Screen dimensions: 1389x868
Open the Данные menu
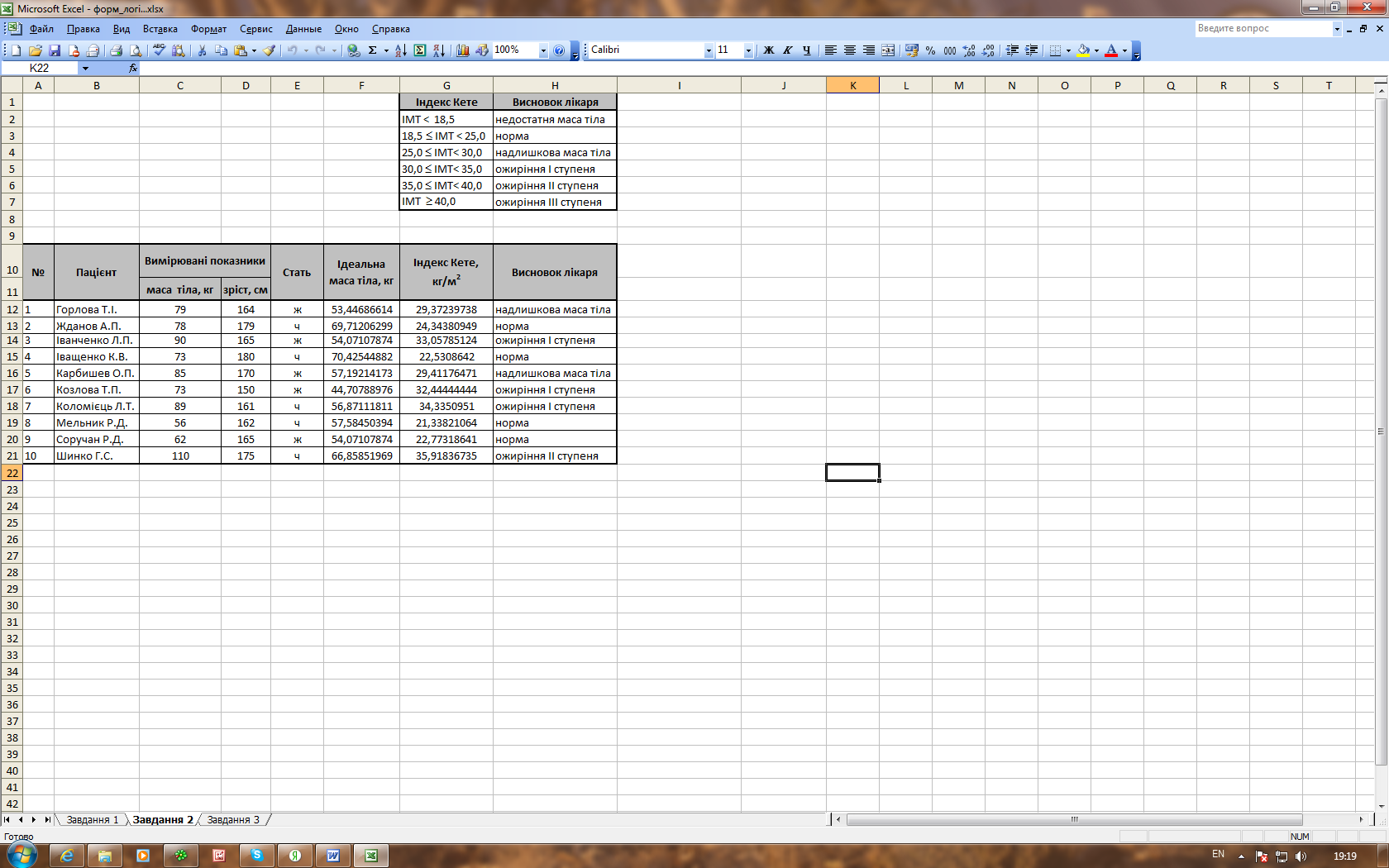[303, 29]
